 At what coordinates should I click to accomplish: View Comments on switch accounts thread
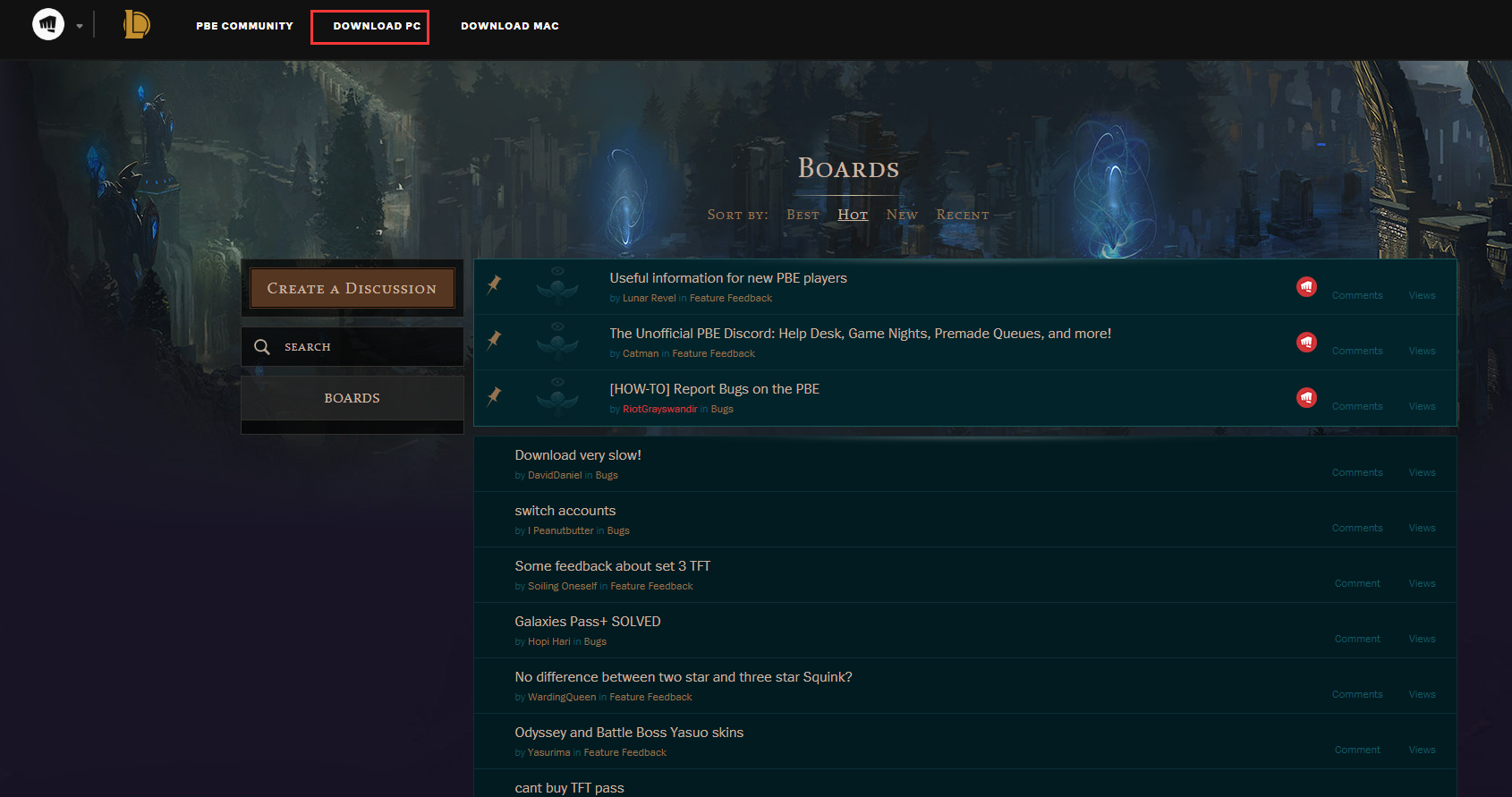[1357, 528]
